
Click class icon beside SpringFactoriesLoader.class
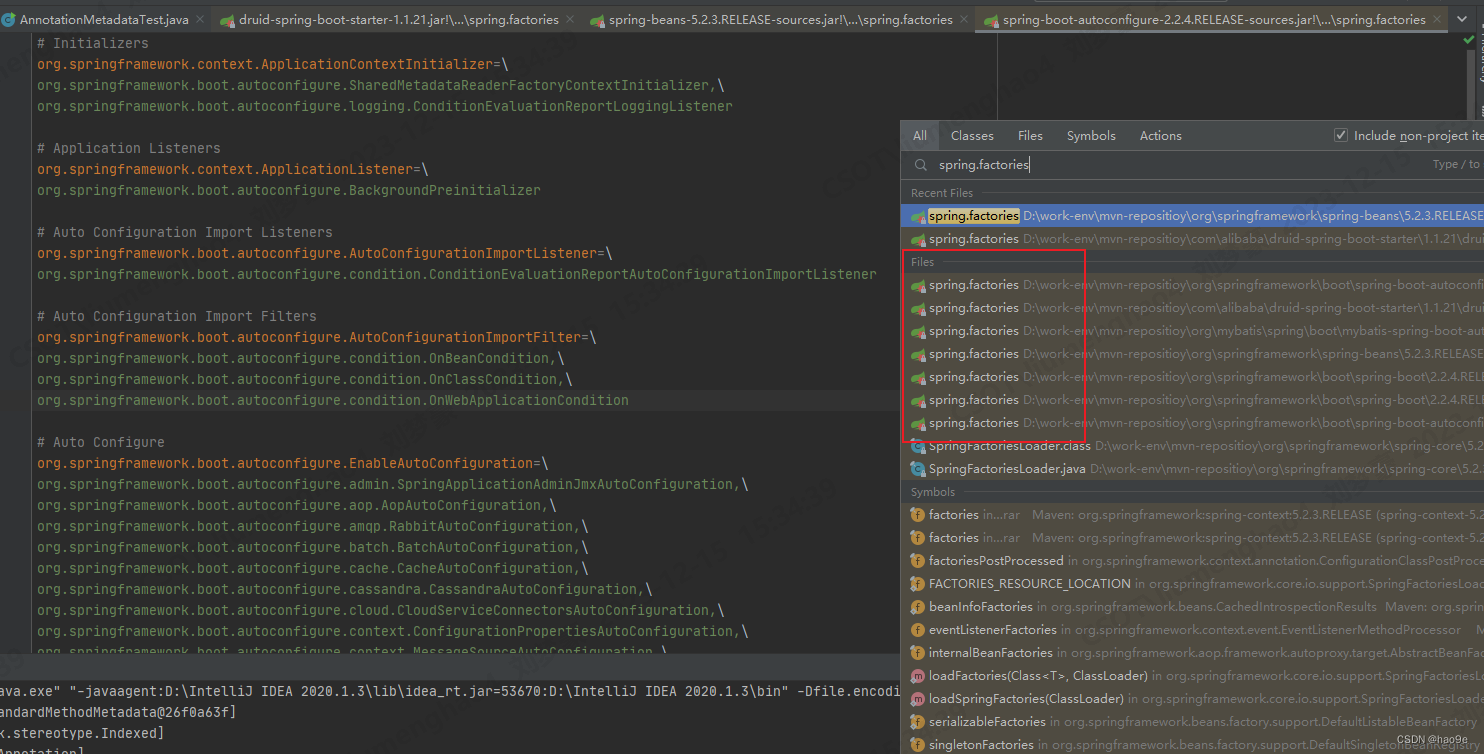click(x=918, y=446)
